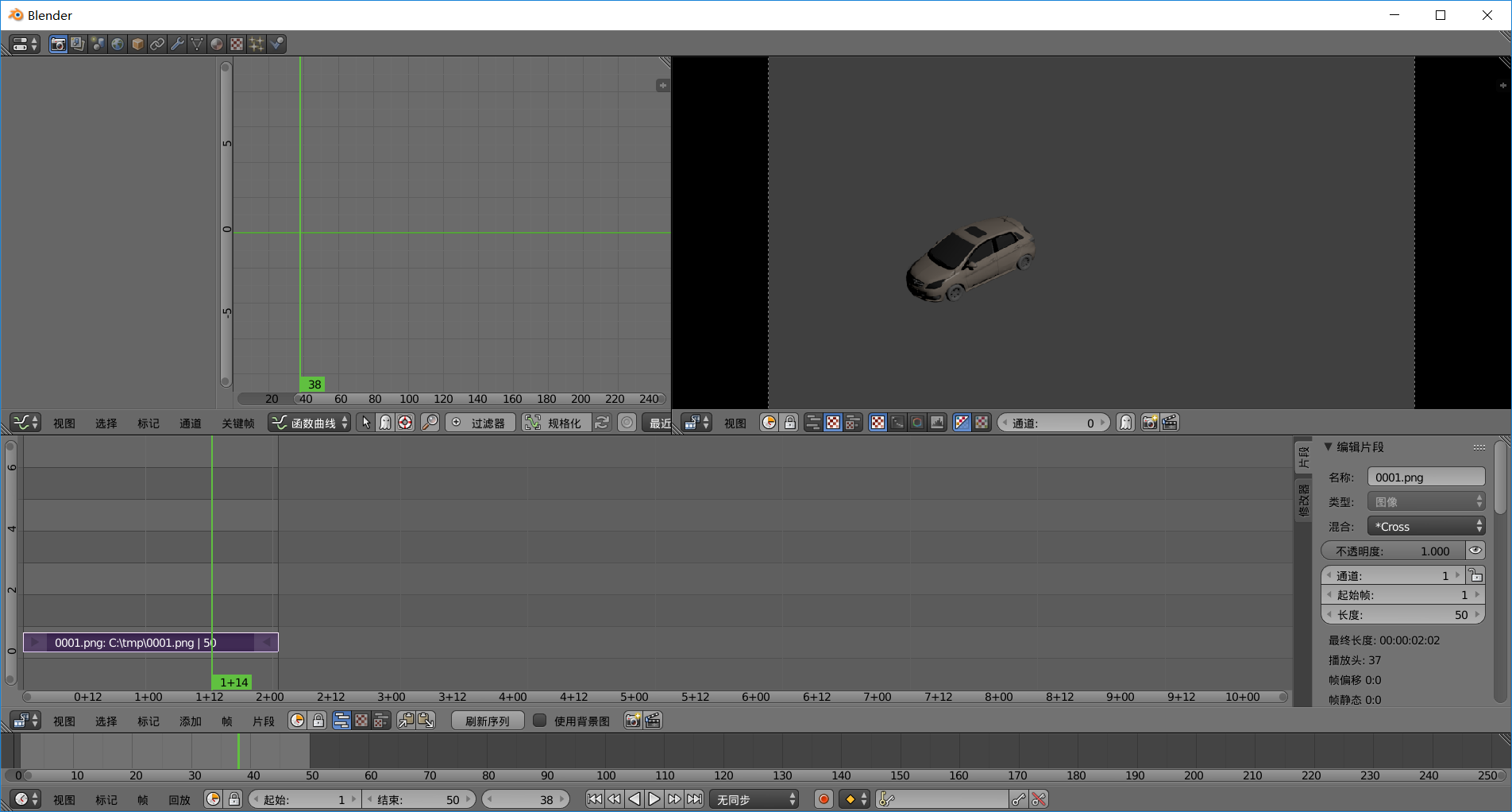Open the *Cross blend mode dropdown
Viewport: 1512px width, 812px height.
tap(1425, 525)
